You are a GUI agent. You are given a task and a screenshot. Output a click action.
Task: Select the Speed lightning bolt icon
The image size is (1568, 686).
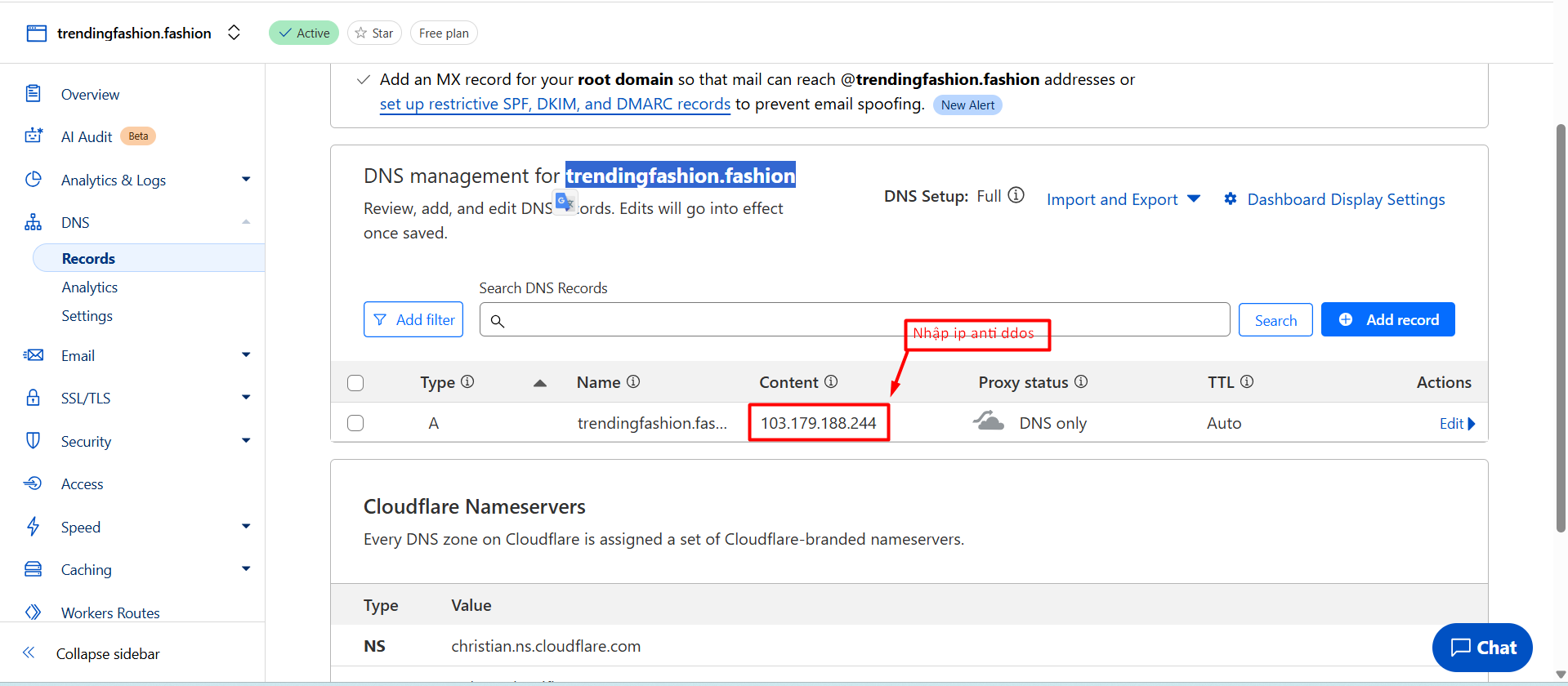[33, 527]
